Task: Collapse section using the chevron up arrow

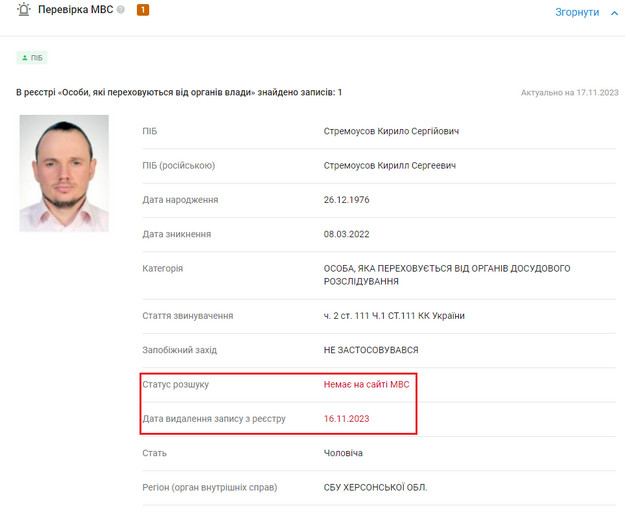Action: tap(614, 12)
